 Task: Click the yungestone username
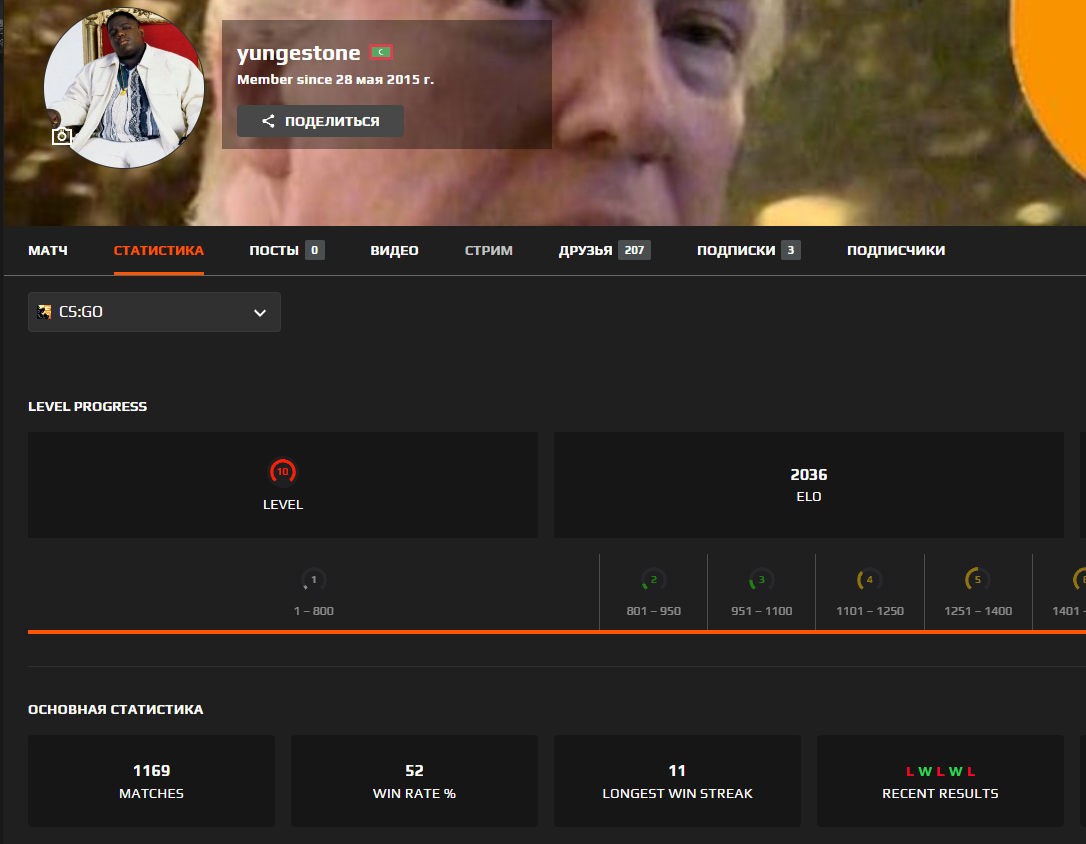pyautogui.click(x=299, y=53)
